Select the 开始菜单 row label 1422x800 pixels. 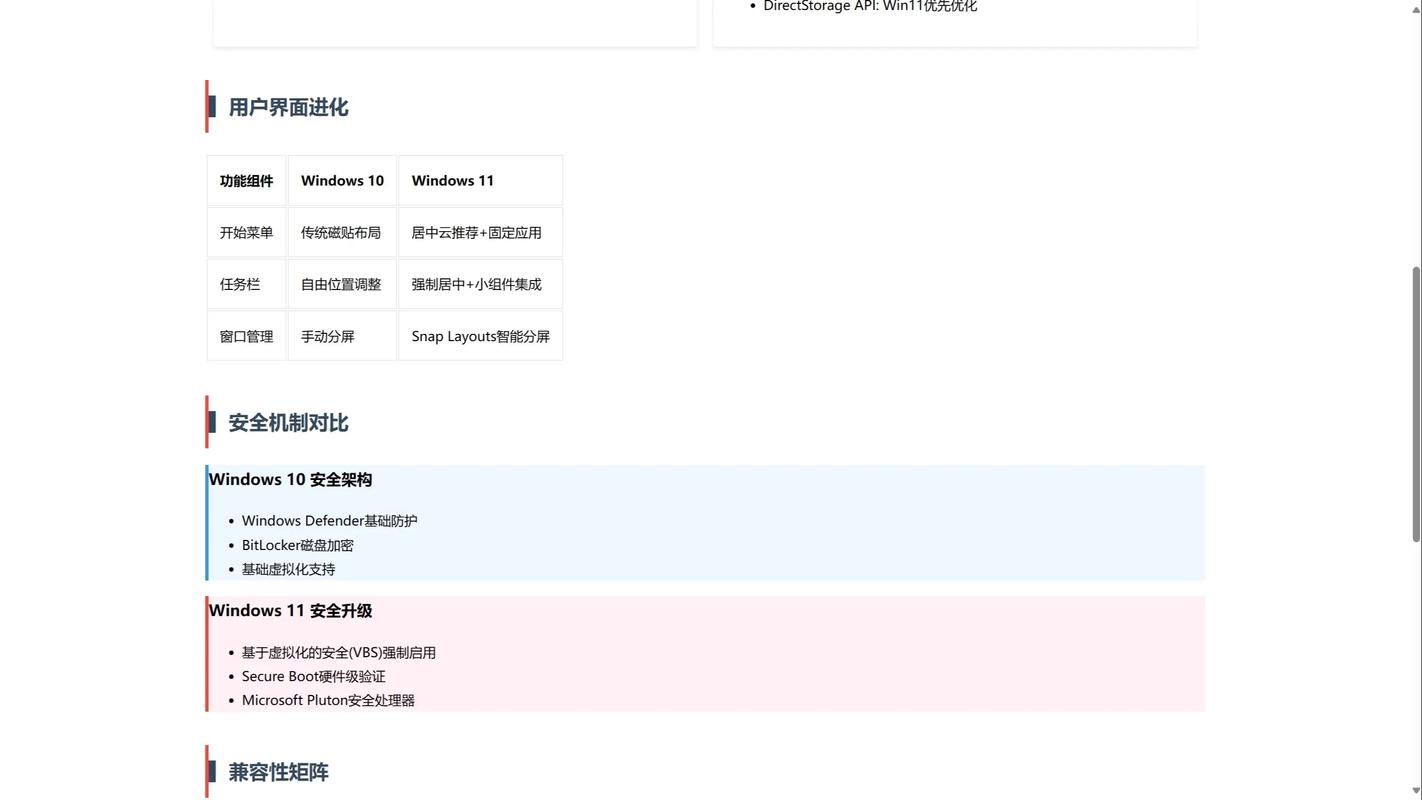point(246,231)
